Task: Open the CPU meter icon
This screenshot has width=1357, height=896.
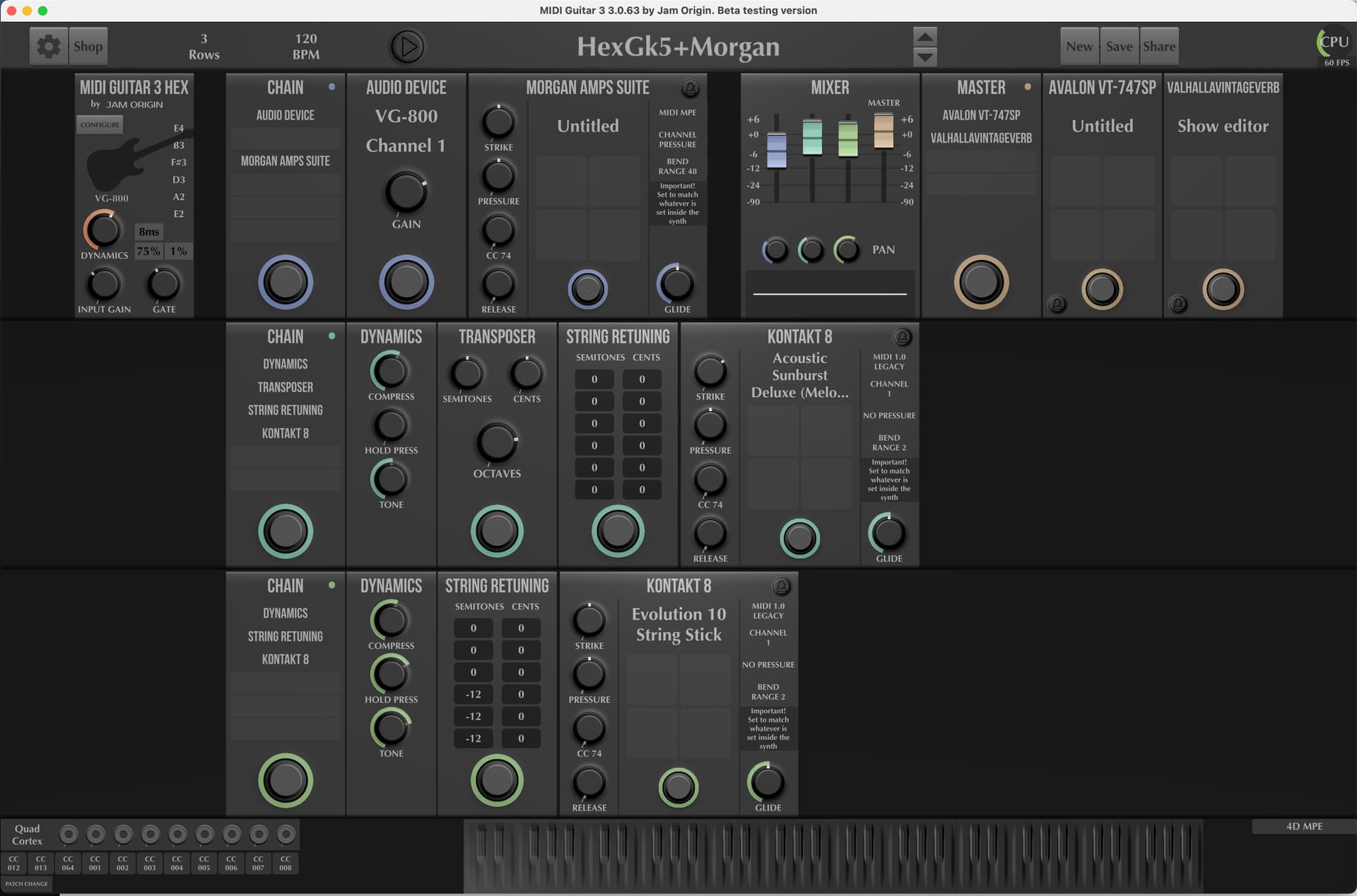Action: [x=1333, y=42]
